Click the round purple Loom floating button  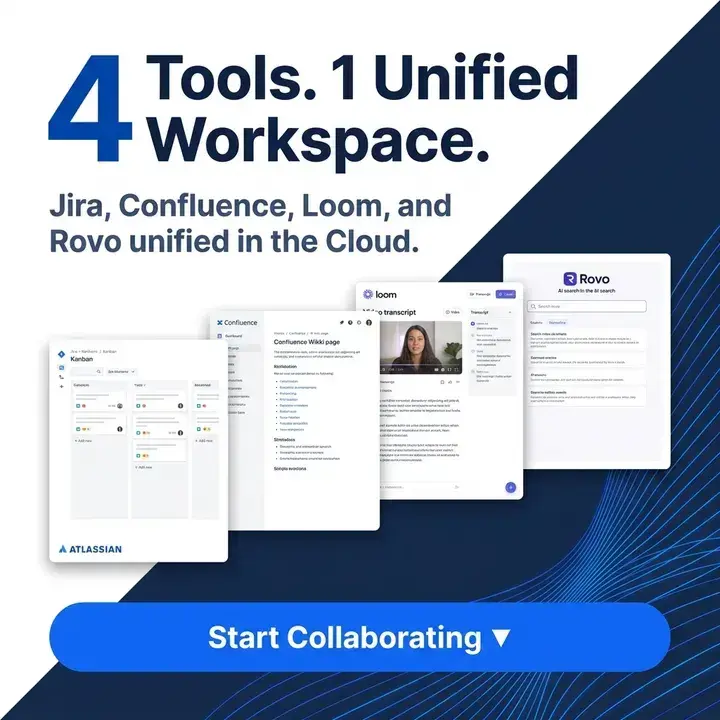(510, 487)
